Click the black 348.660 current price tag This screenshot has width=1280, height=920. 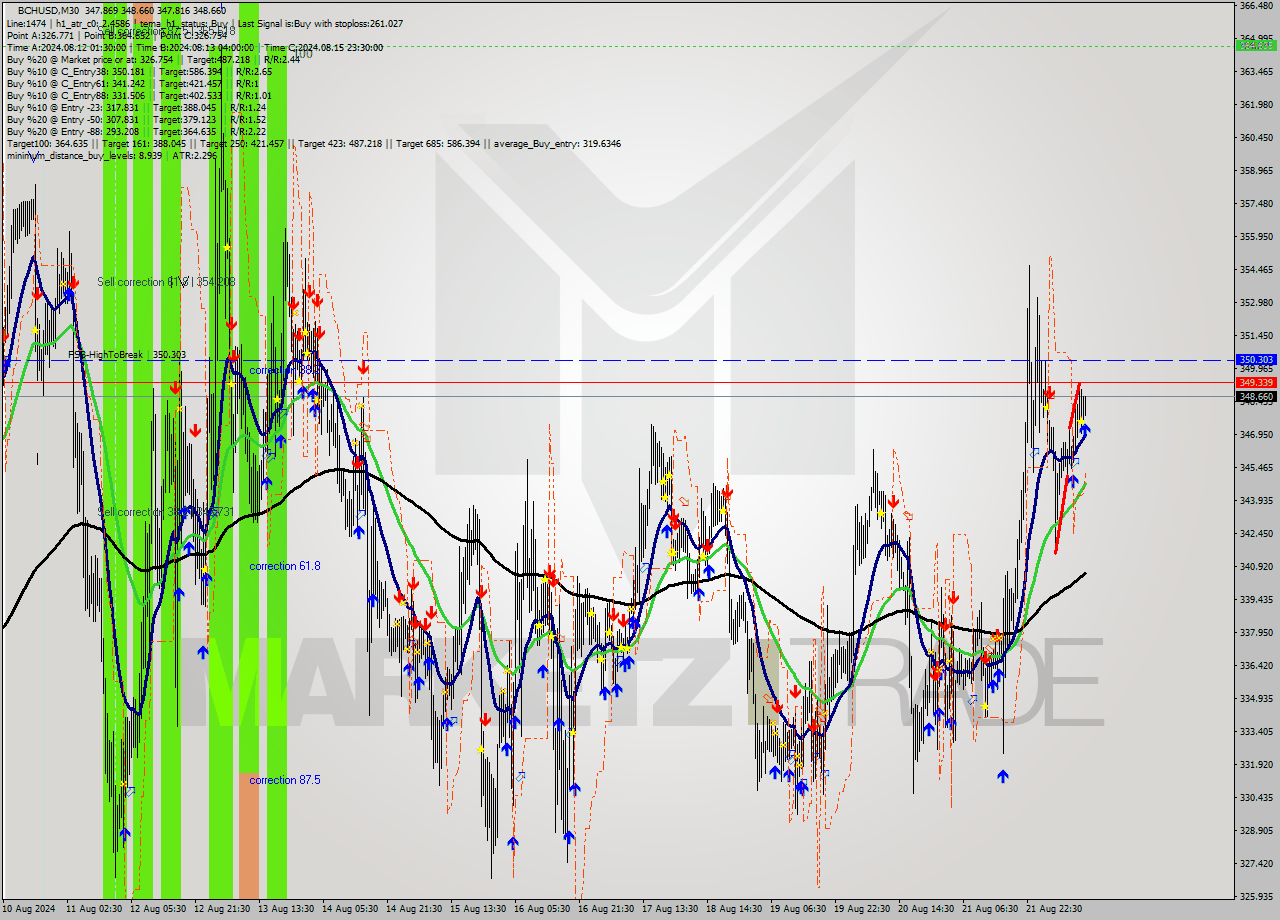[x=1256, y=397]
